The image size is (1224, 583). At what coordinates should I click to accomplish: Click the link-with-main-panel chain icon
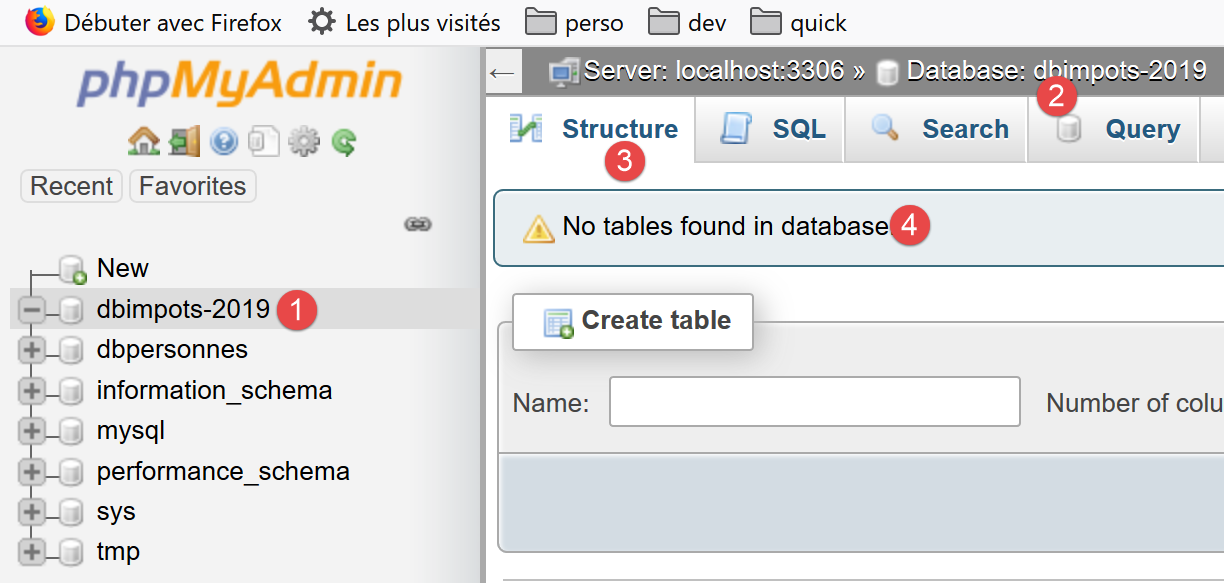pos(417,224)
